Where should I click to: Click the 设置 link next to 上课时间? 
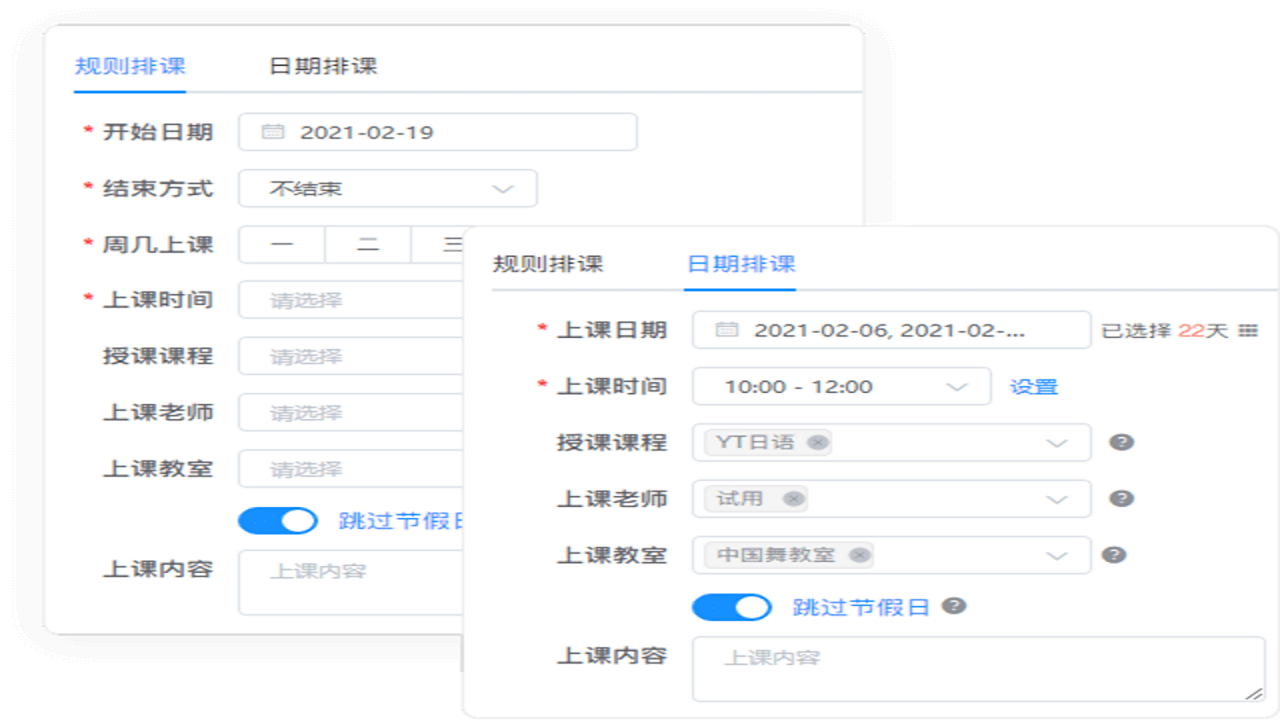(1032, 386)
